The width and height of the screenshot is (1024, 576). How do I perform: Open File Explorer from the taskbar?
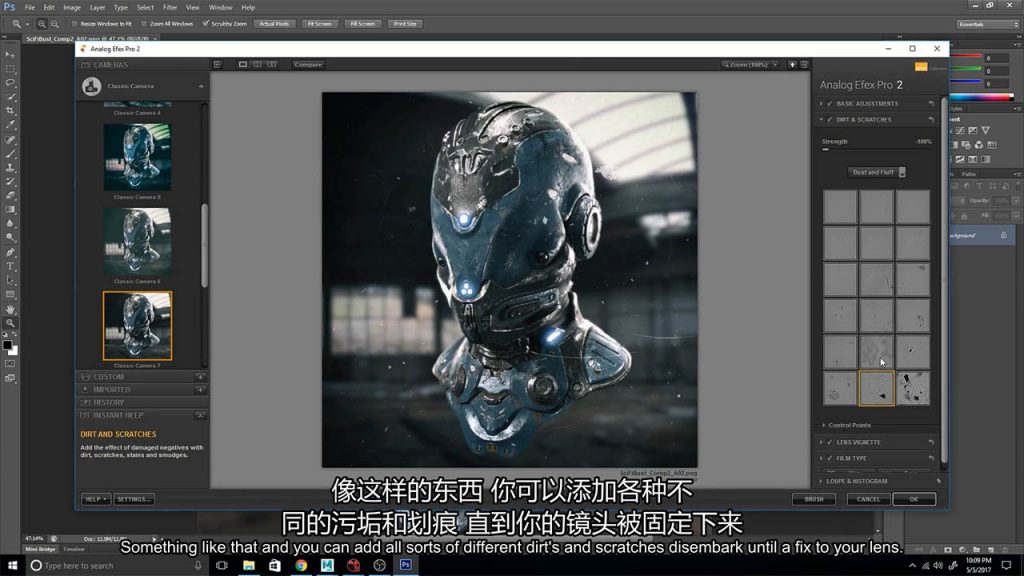[x=249, y=566]
